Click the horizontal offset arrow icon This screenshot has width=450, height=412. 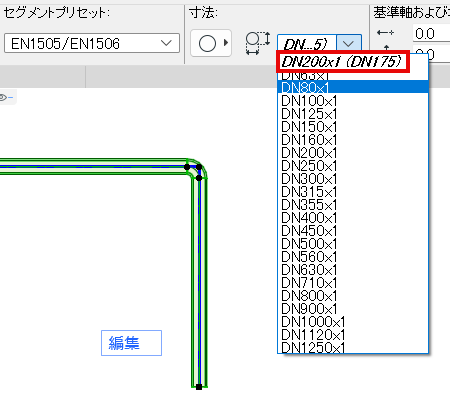coord(385,33)
